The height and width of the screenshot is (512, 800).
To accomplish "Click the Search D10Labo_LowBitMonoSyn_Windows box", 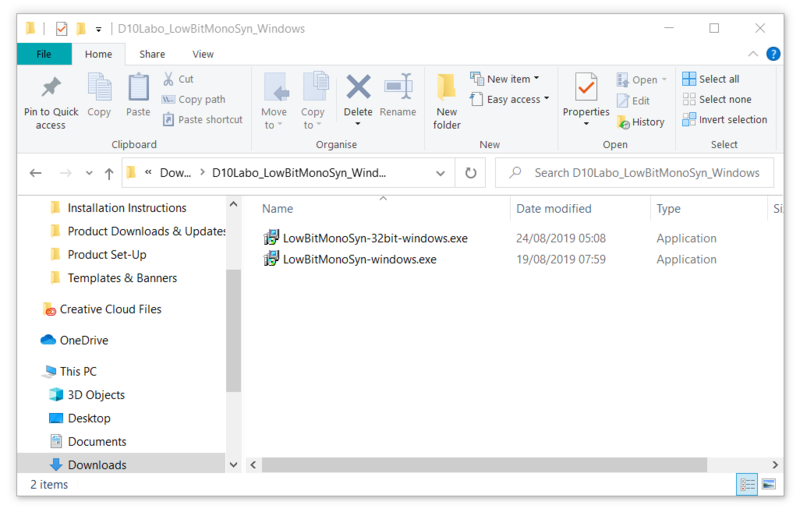I will (634, 173).
